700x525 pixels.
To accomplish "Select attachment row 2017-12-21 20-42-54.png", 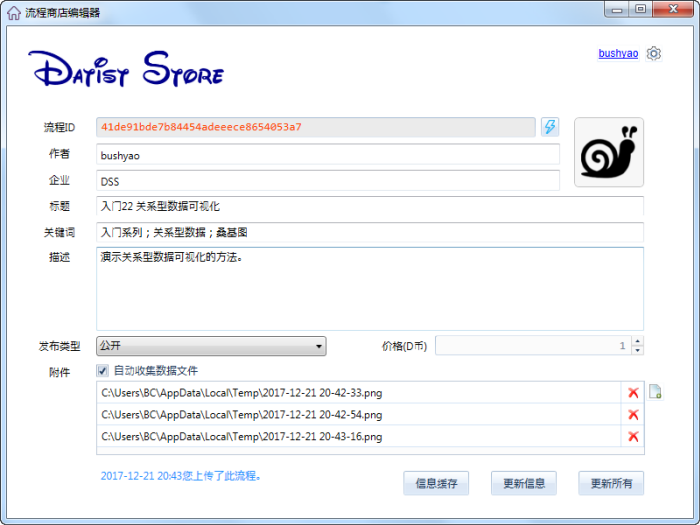I will [358, 415].
